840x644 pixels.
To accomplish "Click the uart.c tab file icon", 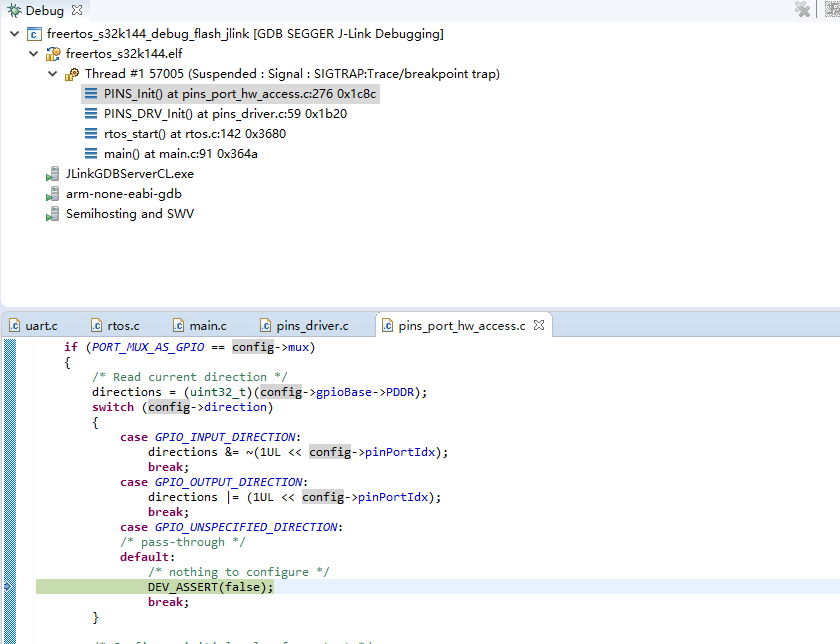I will (x=14, y=326).
